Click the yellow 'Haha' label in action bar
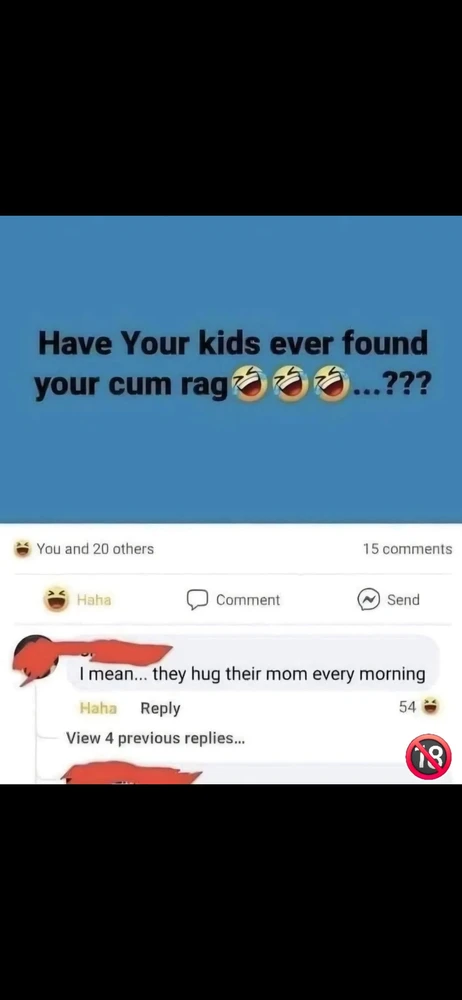462x1000 pixels. point(94,599)
